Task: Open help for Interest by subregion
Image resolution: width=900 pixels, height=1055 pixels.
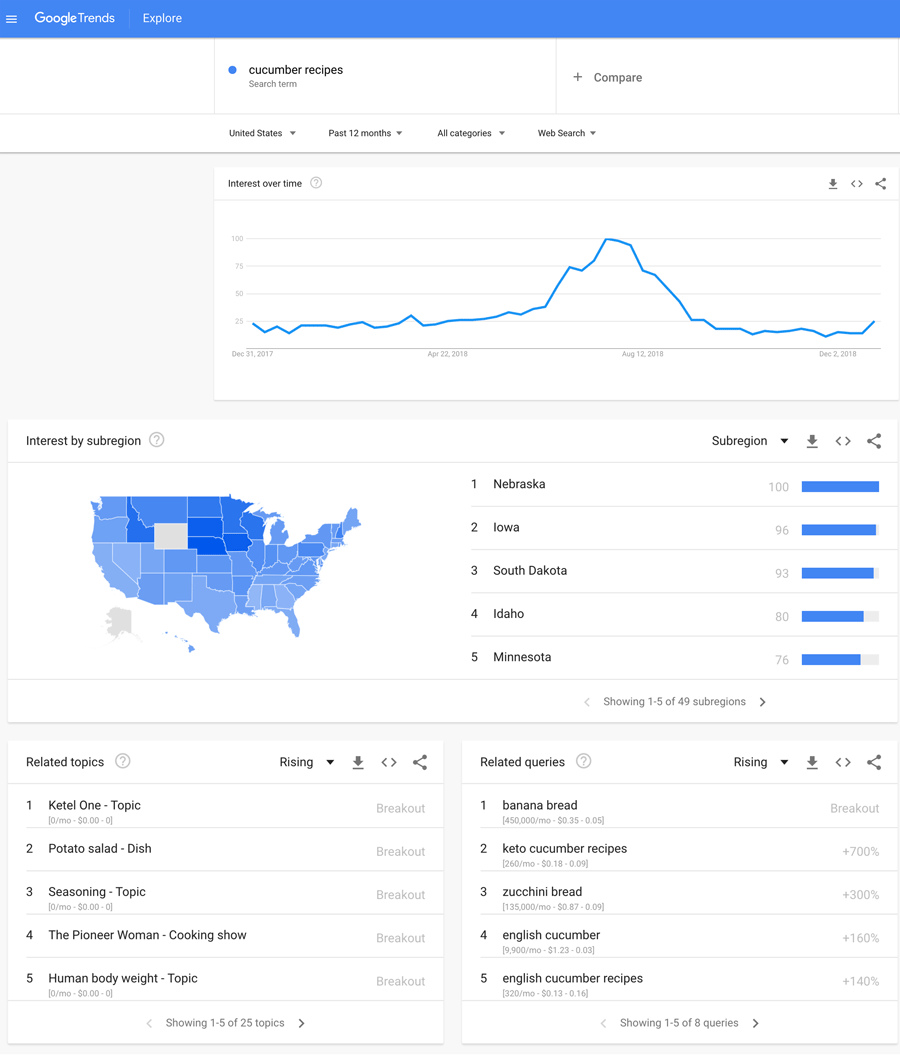Action: tap(157, 440)
